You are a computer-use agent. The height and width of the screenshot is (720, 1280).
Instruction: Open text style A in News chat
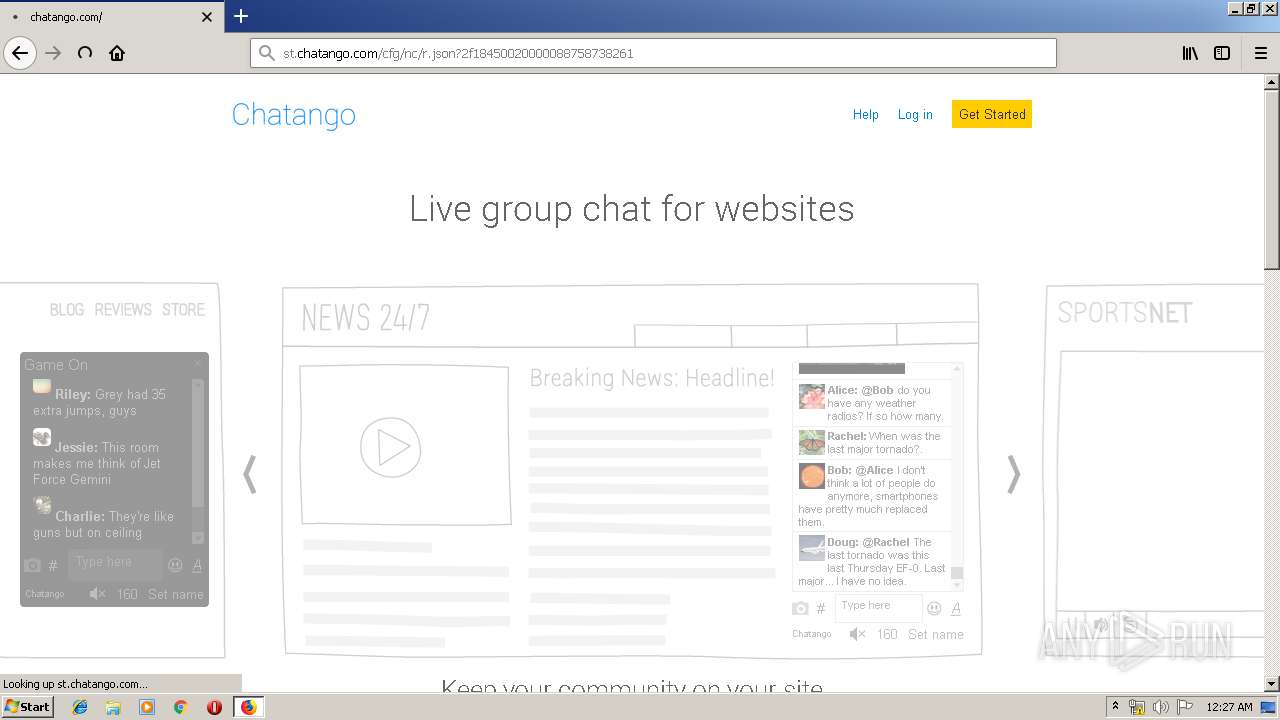pos(956,608)
